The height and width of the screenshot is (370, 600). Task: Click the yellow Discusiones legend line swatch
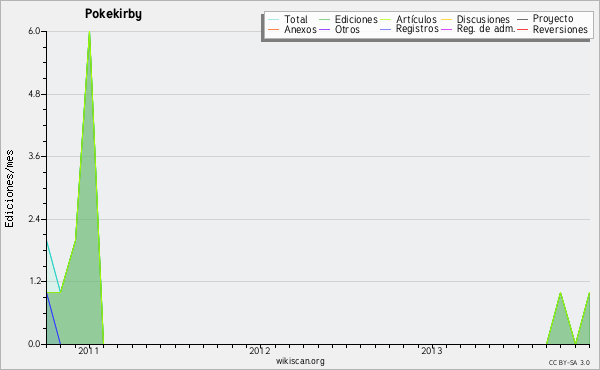(446, 19)
